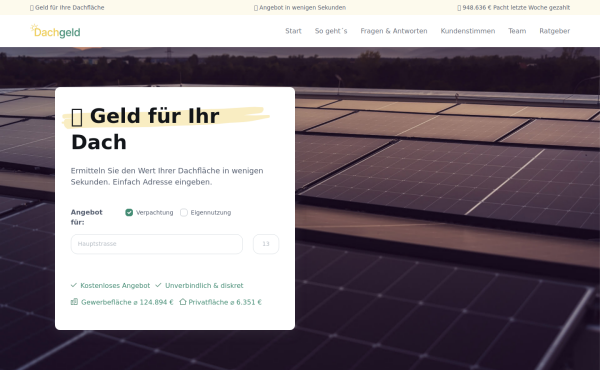Image resolution: width=600 pixels, height=375 pixels.
Task: Click the 'Ermitteln Sie den Wert' description text
Action: [167, 176]
